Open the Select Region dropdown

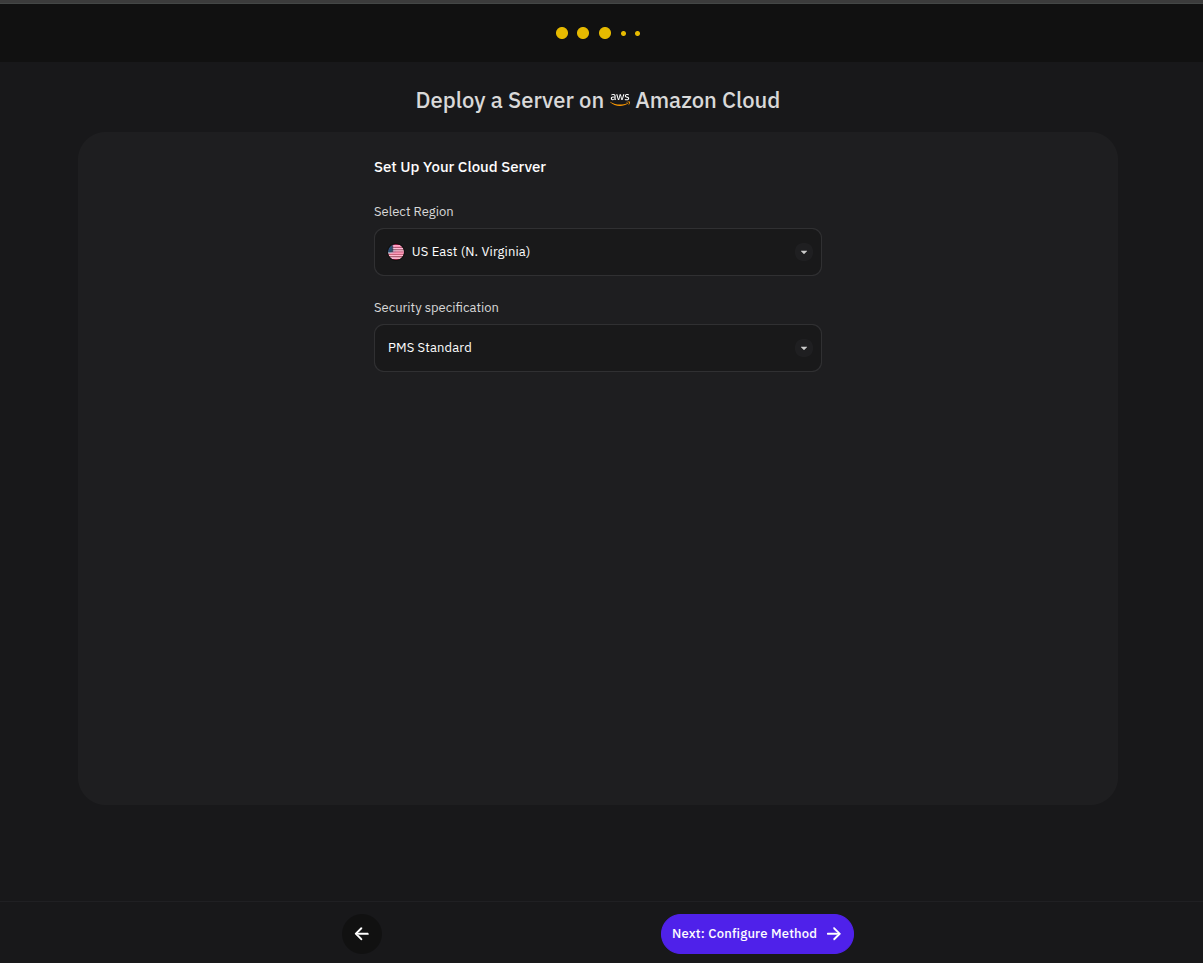598,252
